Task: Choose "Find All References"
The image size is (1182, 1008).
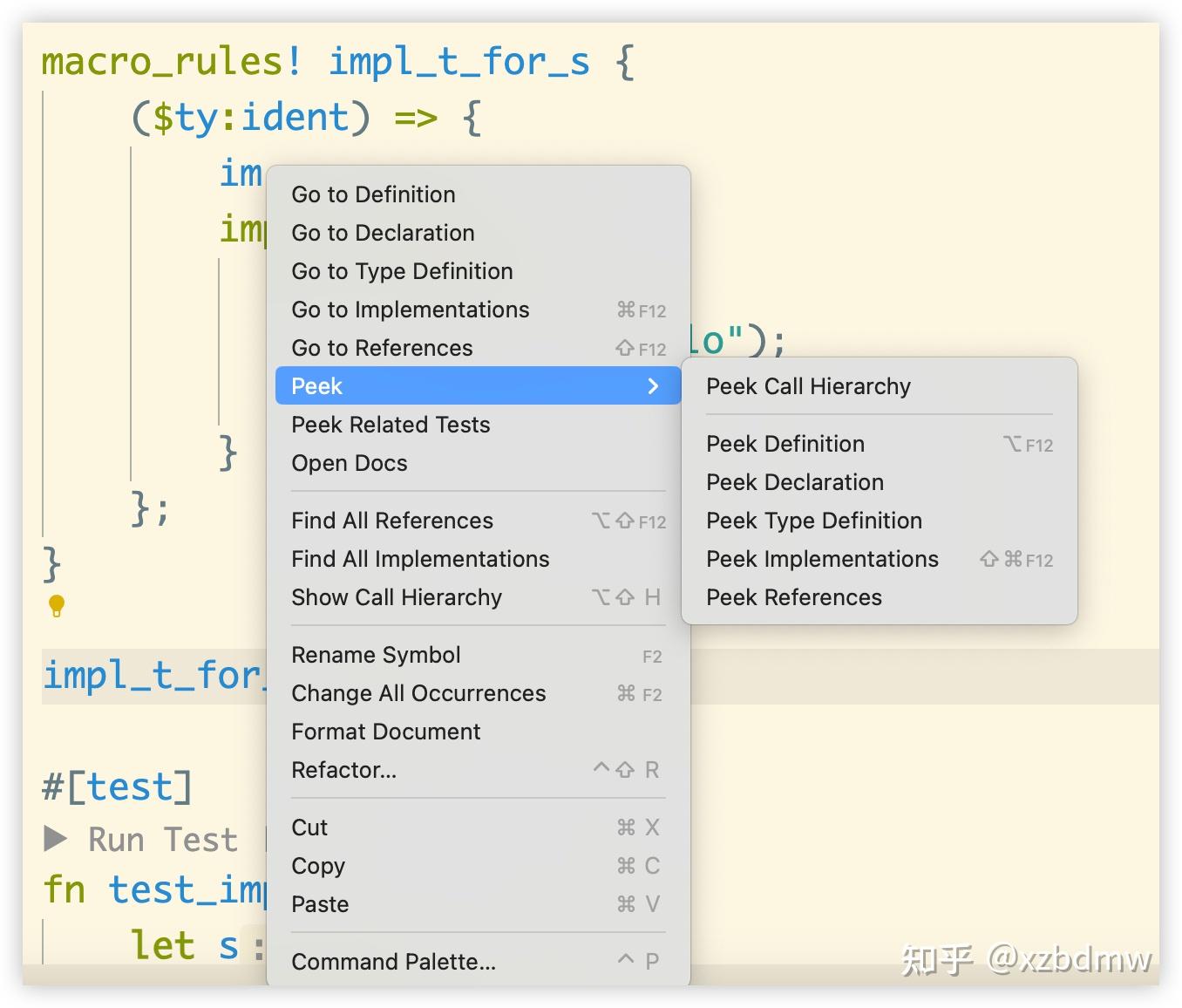Action: tap(392, 521)
